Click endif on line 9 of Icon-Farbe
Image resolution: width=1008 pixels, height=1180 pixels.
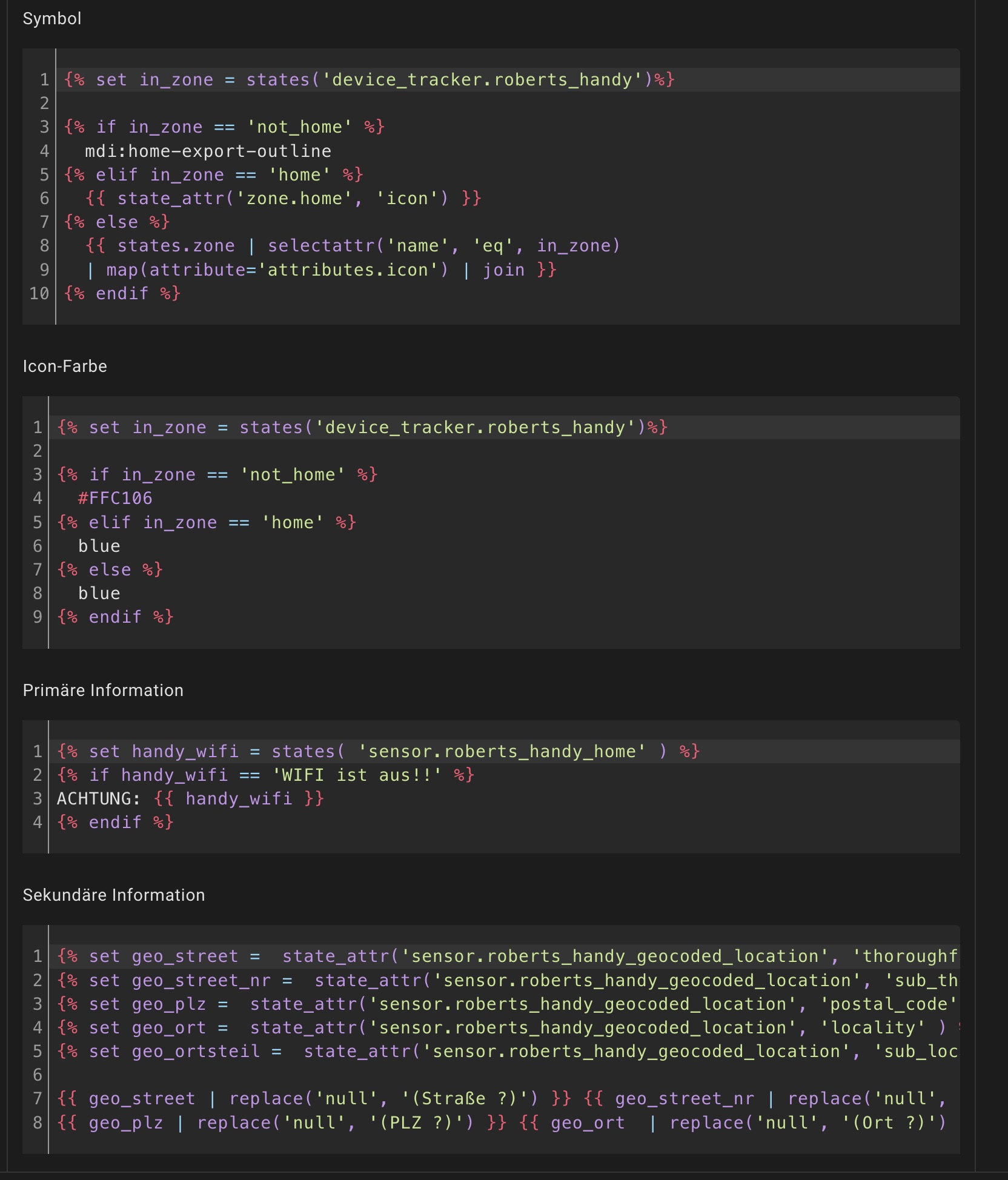click(115, 617)
